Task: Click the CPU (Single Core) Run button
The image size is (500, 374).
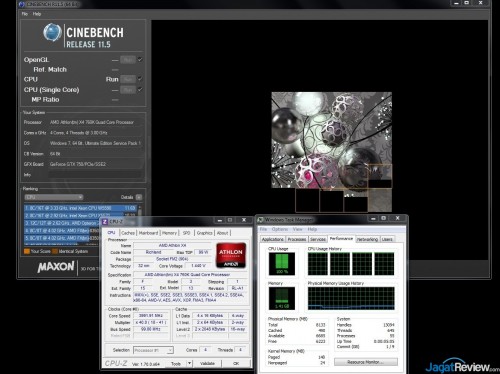Action: tap(128, 89)
